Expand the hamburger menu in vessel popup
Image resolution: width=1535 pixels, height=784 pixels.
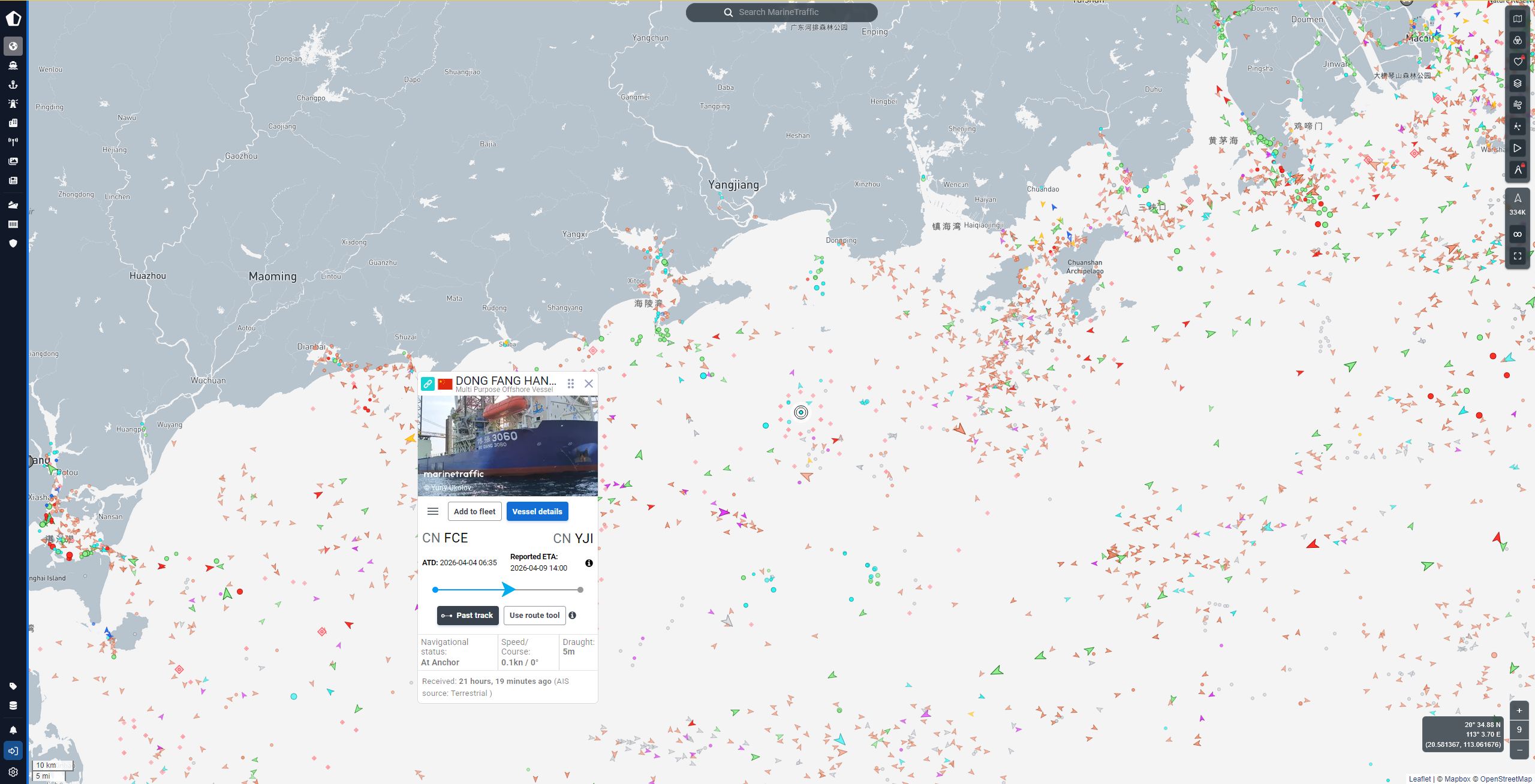433,511
